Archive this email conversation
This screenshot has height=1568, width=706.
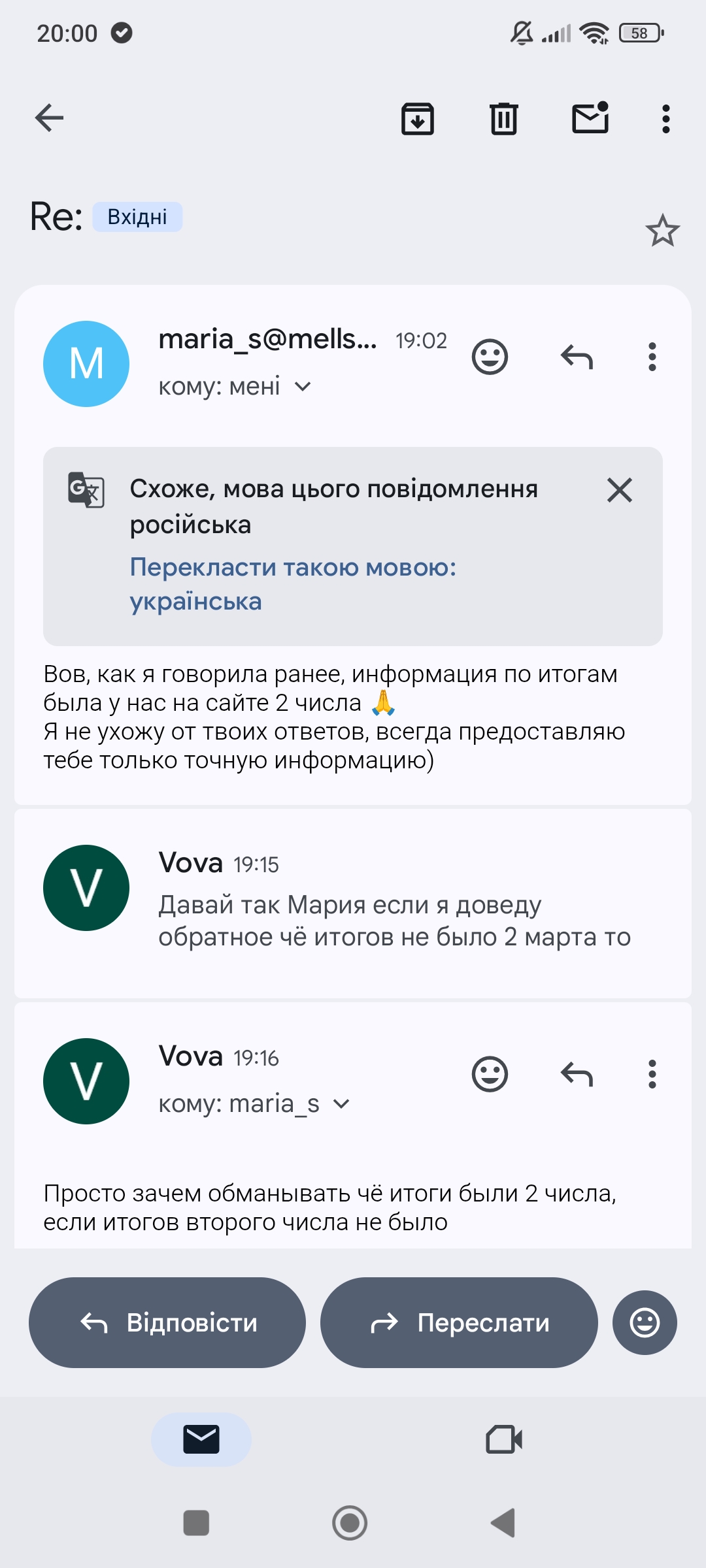(x=418, y=119)
